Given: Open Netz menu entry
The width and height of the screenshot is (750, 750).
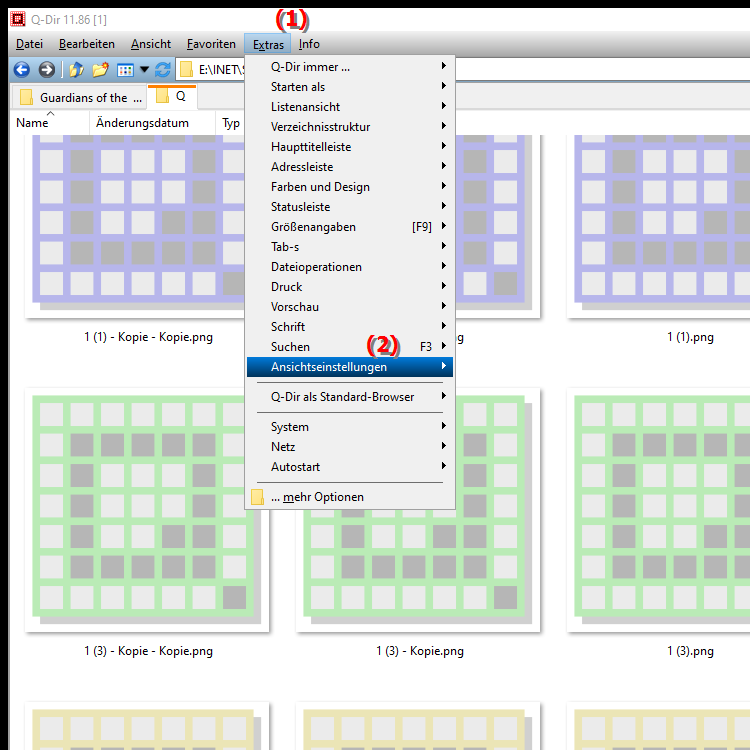Looking at the screenshot, I should [x=350, y=447].
